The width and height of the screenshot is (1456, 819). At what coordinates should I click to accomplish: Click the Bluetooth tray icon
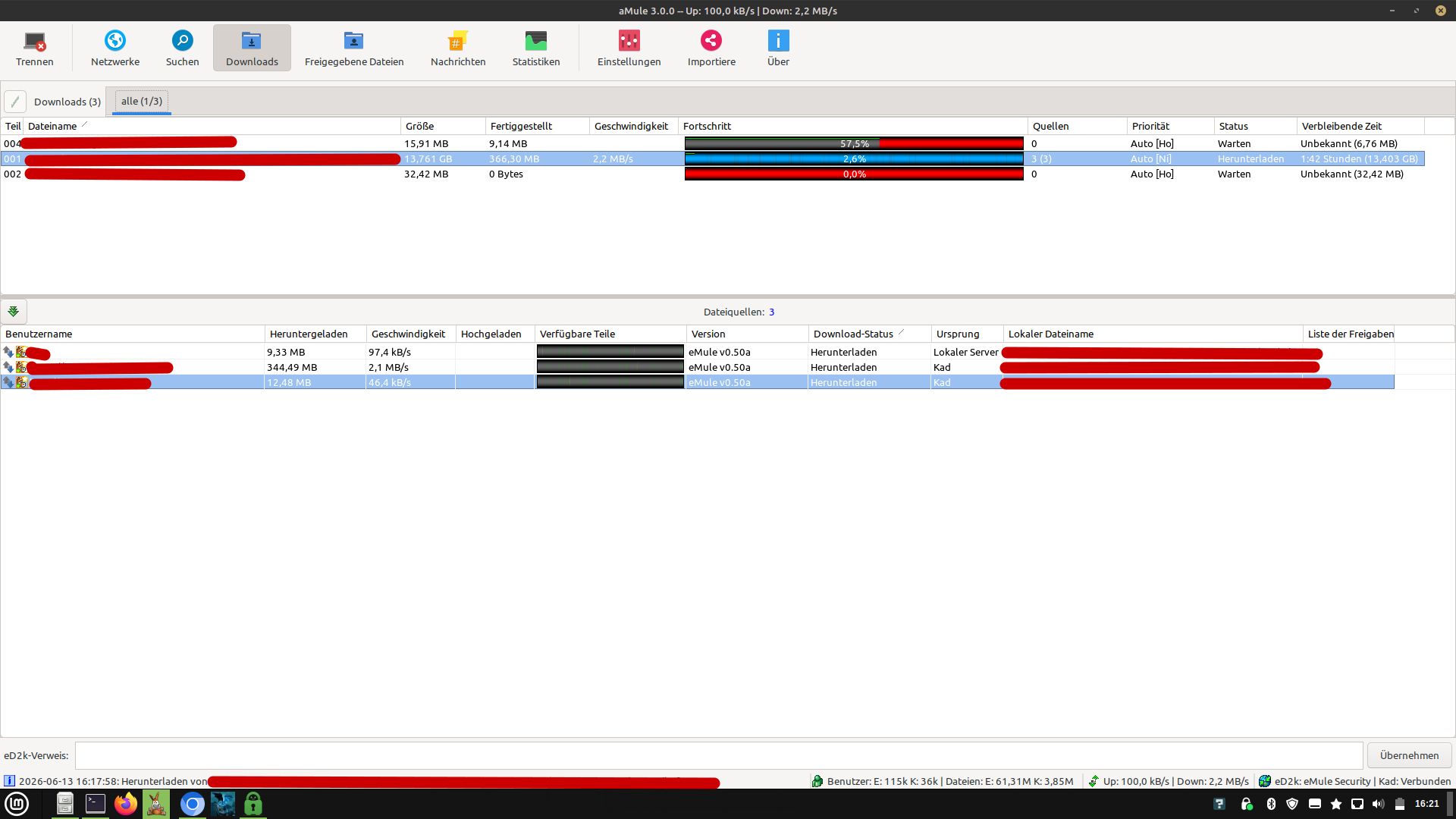pos(1272,804)
